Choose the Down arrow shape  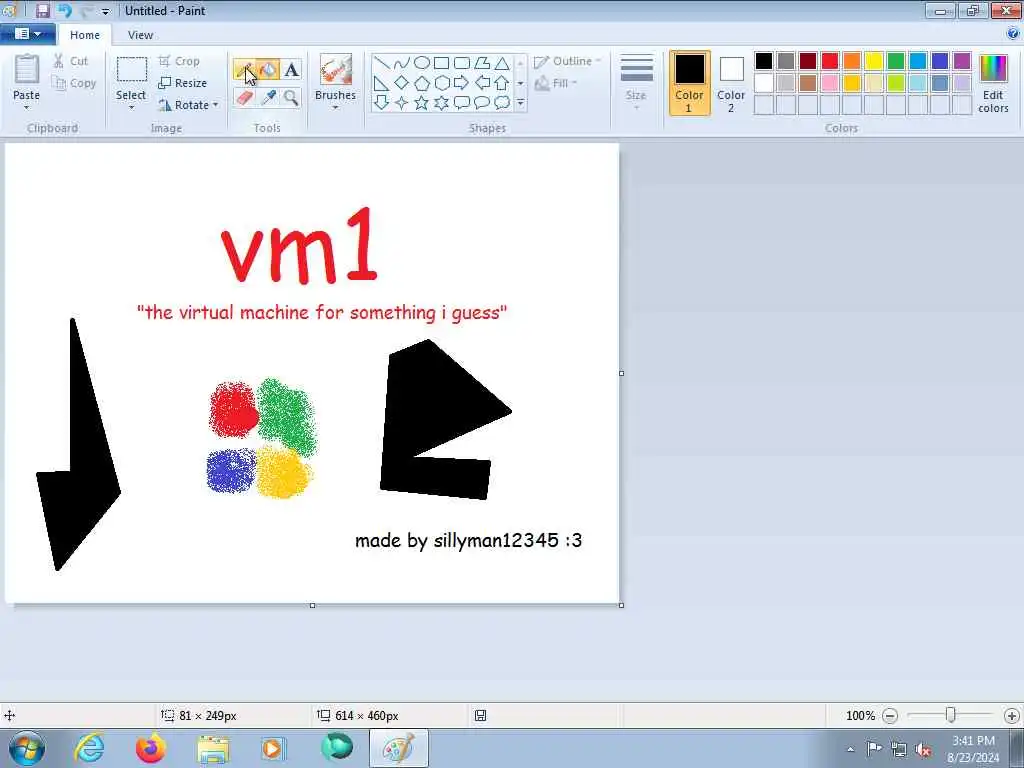click(382, 103)
